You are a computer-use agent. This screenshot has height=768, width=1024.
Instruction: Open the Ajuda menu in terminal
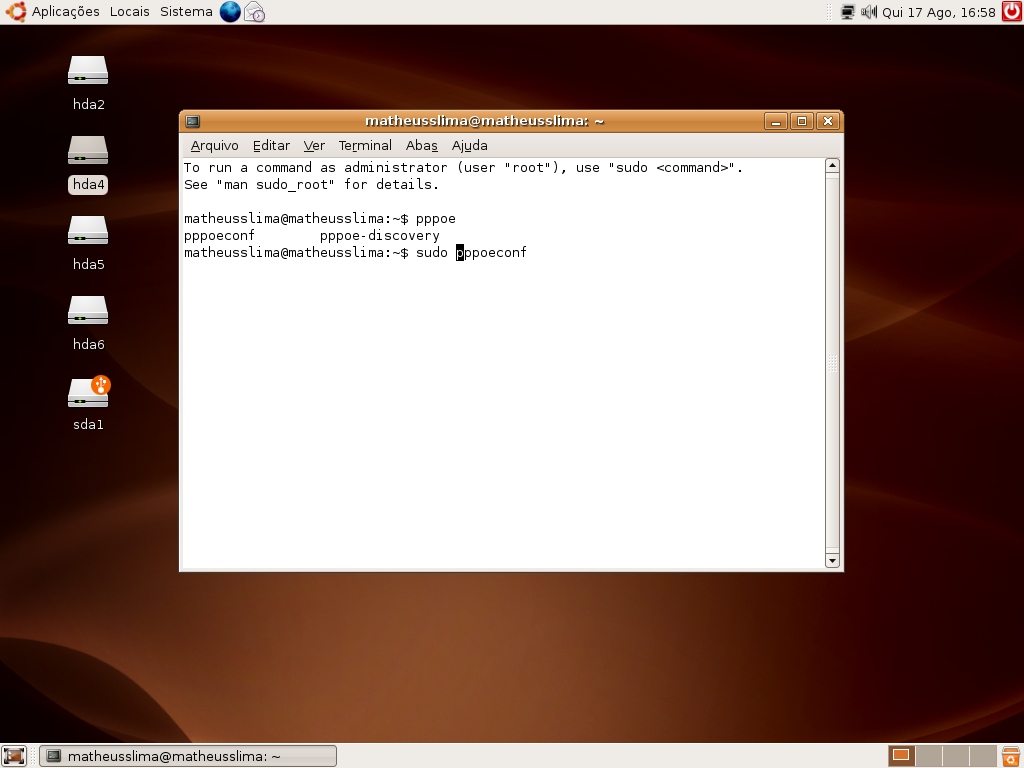[470, 146]
